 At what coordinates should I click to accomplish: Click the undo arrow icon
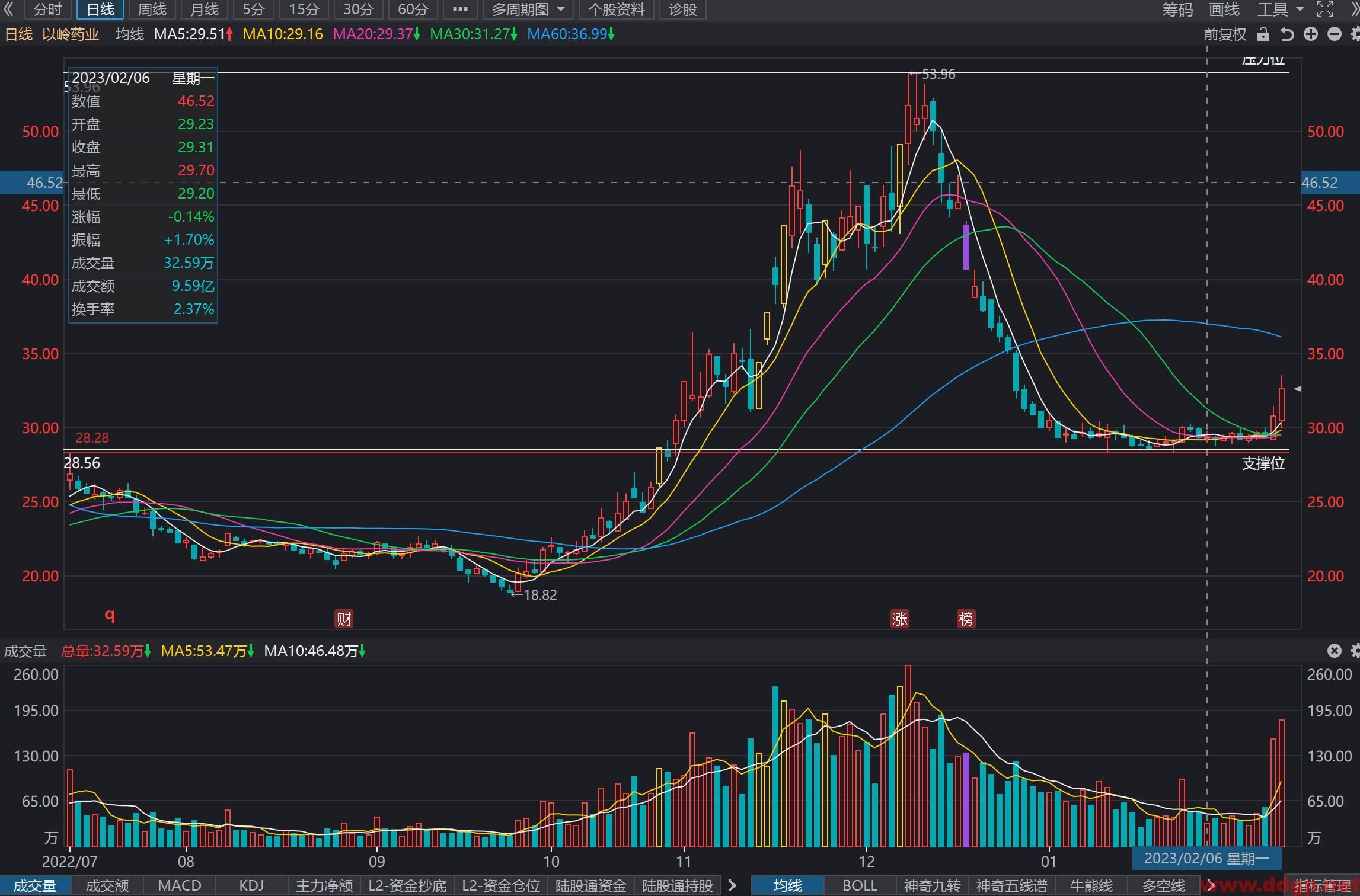[1286, 34]
